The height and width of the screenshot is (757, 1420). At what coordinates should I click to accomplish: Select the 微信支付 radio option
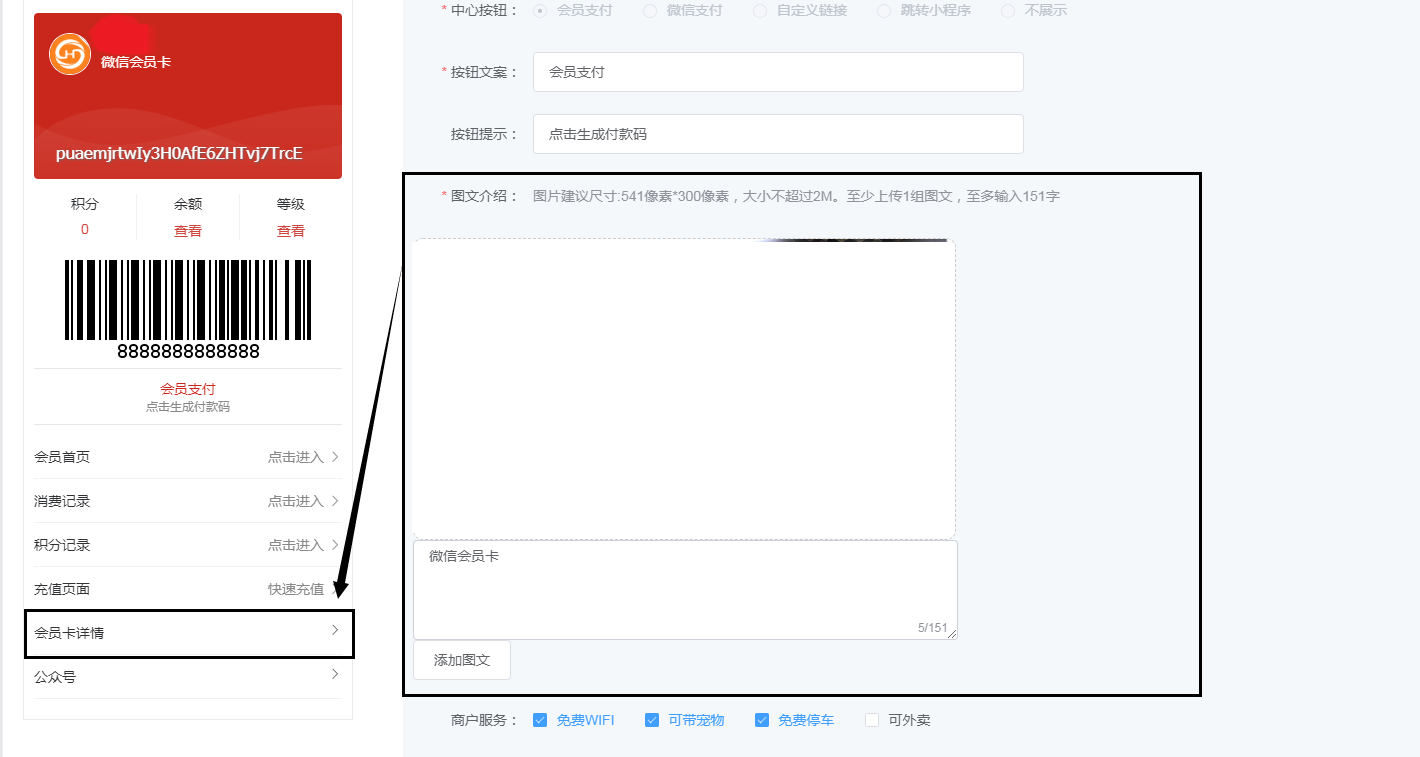[x=650, y=10]
